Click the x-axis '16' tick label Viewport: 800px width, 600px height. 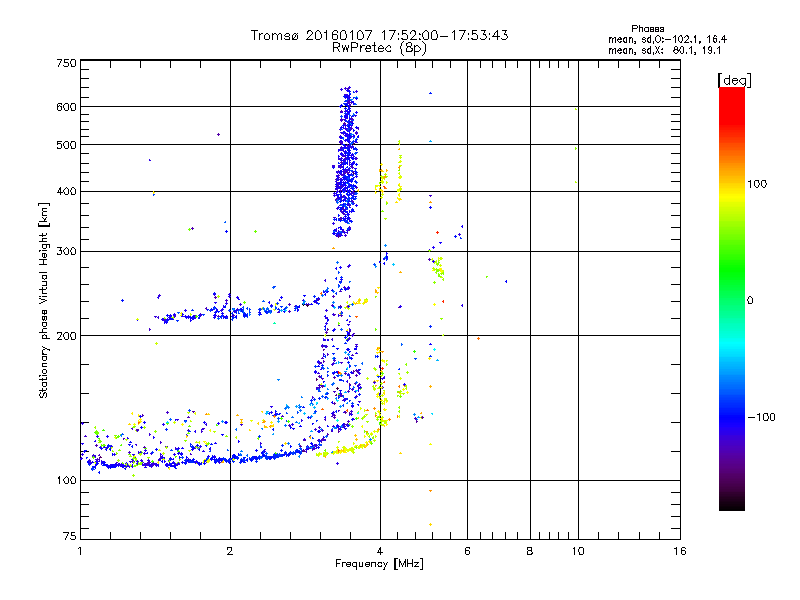coord(680,551)
